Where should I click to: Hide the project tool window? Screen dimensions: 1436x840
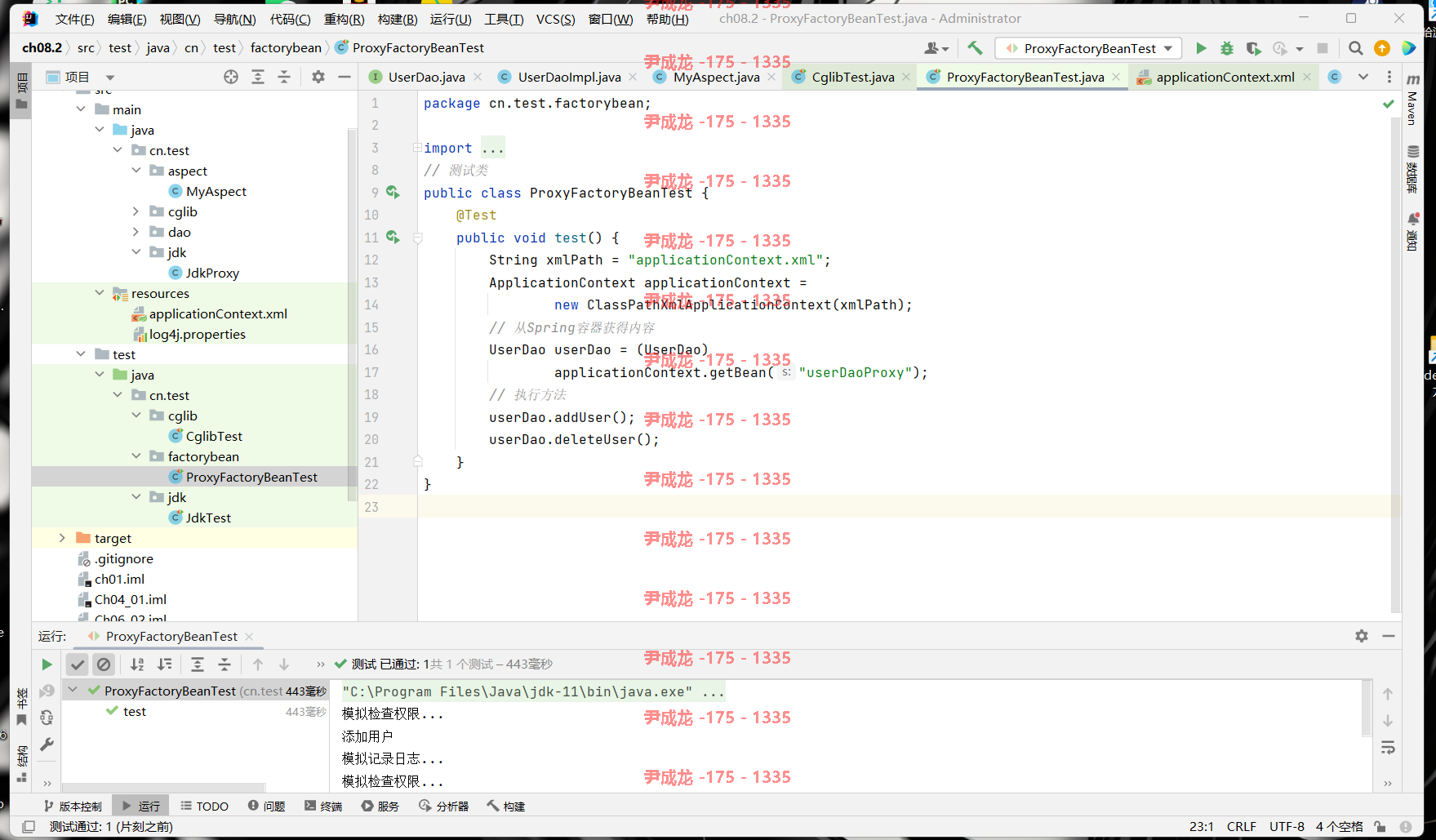pyautogui.click(x=345, y=77)
